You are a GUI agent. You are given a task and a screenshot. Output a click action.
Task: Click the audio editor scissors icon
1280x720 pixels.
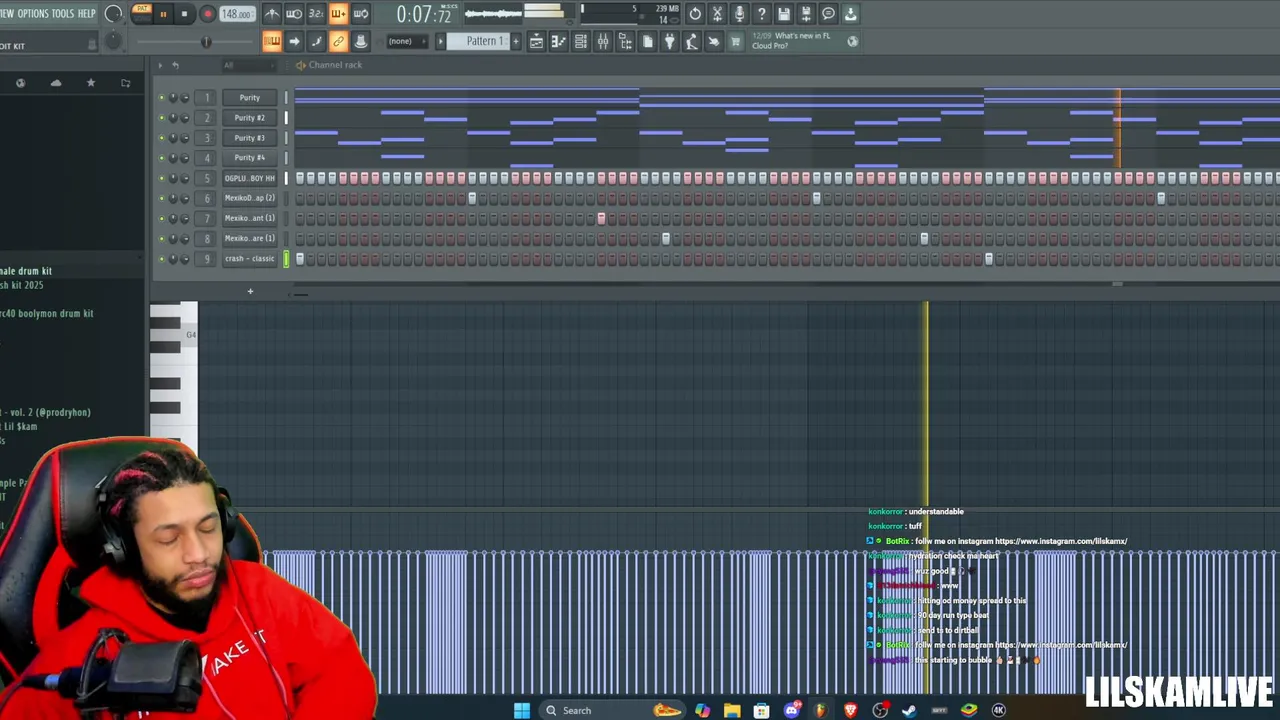[717, 14]
